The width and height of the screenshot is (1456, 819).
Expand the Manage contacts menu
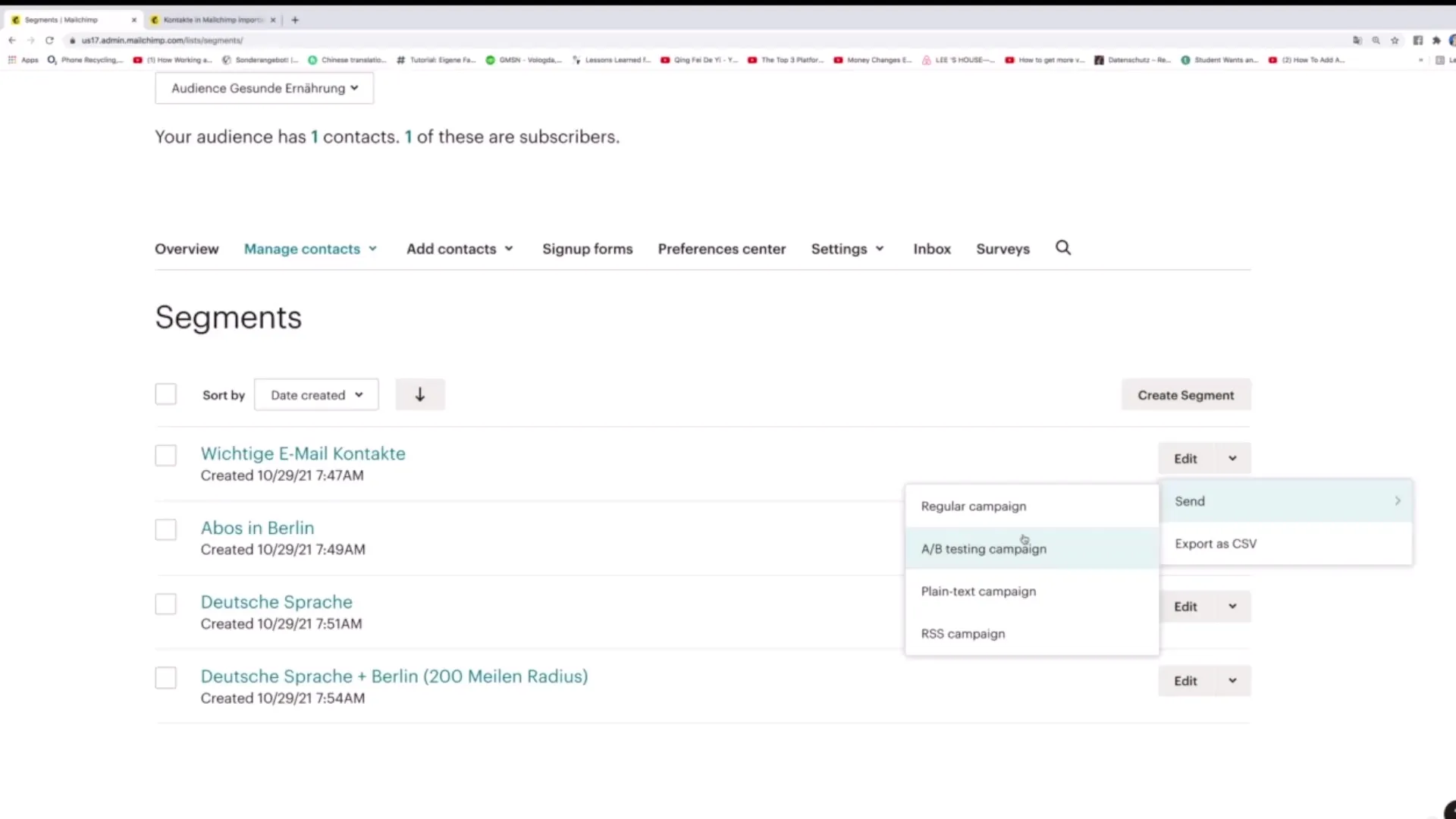[311, 249]
